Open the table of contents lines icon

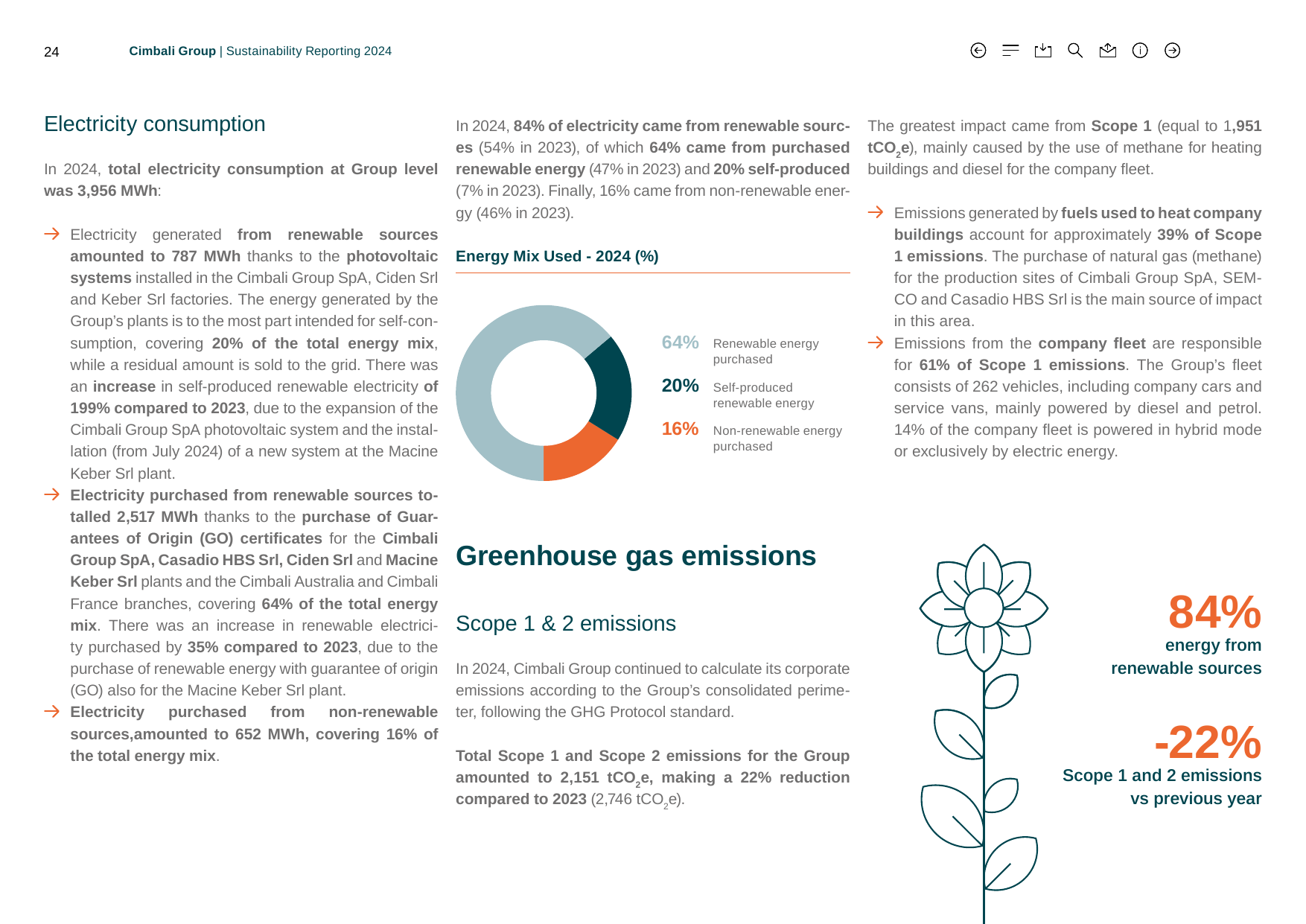(x=1010, y=51)
